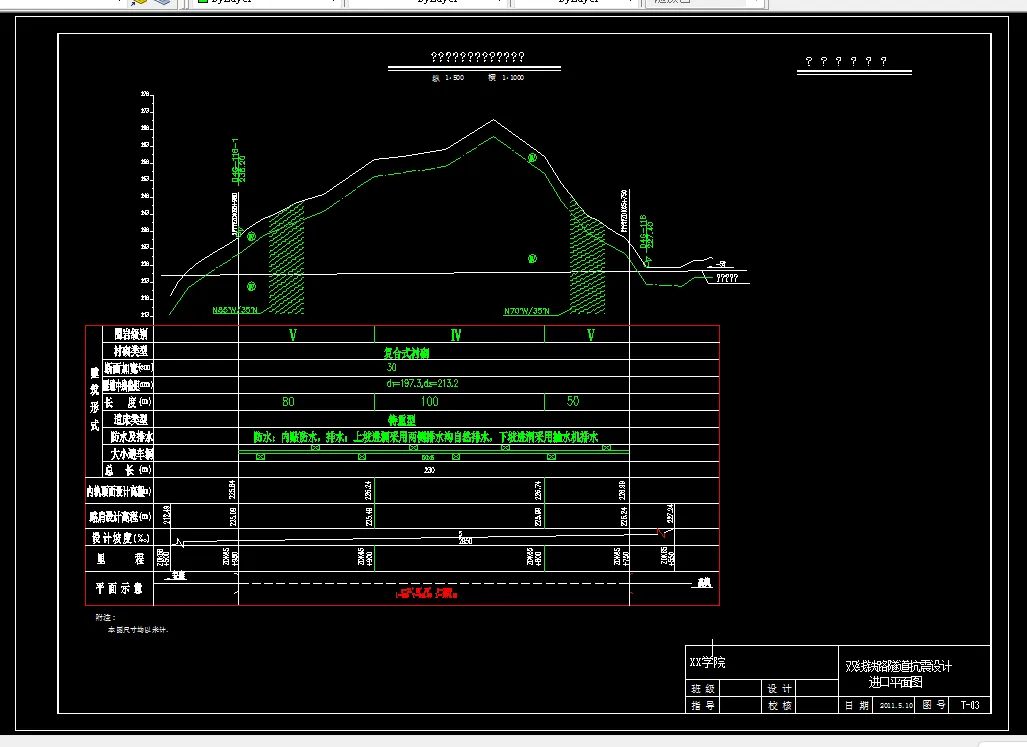
Task: Select the '设计坡度(‰)' row label
Action: 121,538
